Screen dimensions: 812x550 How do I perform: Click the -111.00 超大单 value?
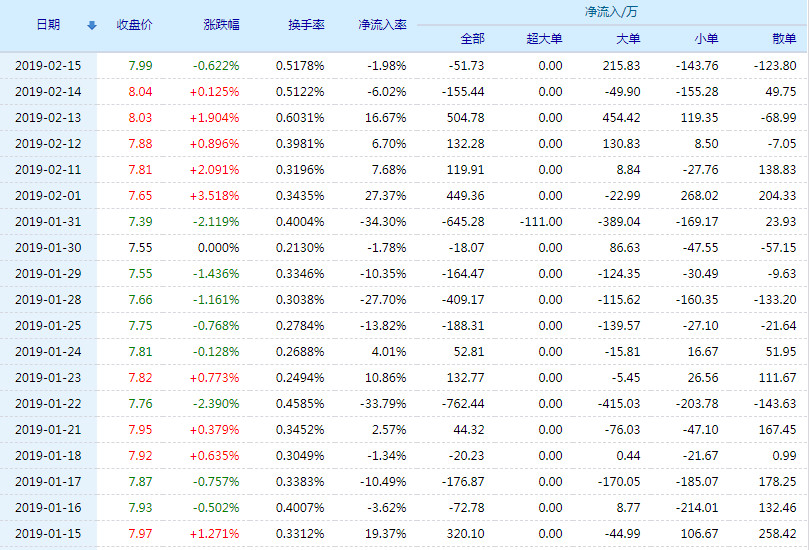(x=541, y=222)
